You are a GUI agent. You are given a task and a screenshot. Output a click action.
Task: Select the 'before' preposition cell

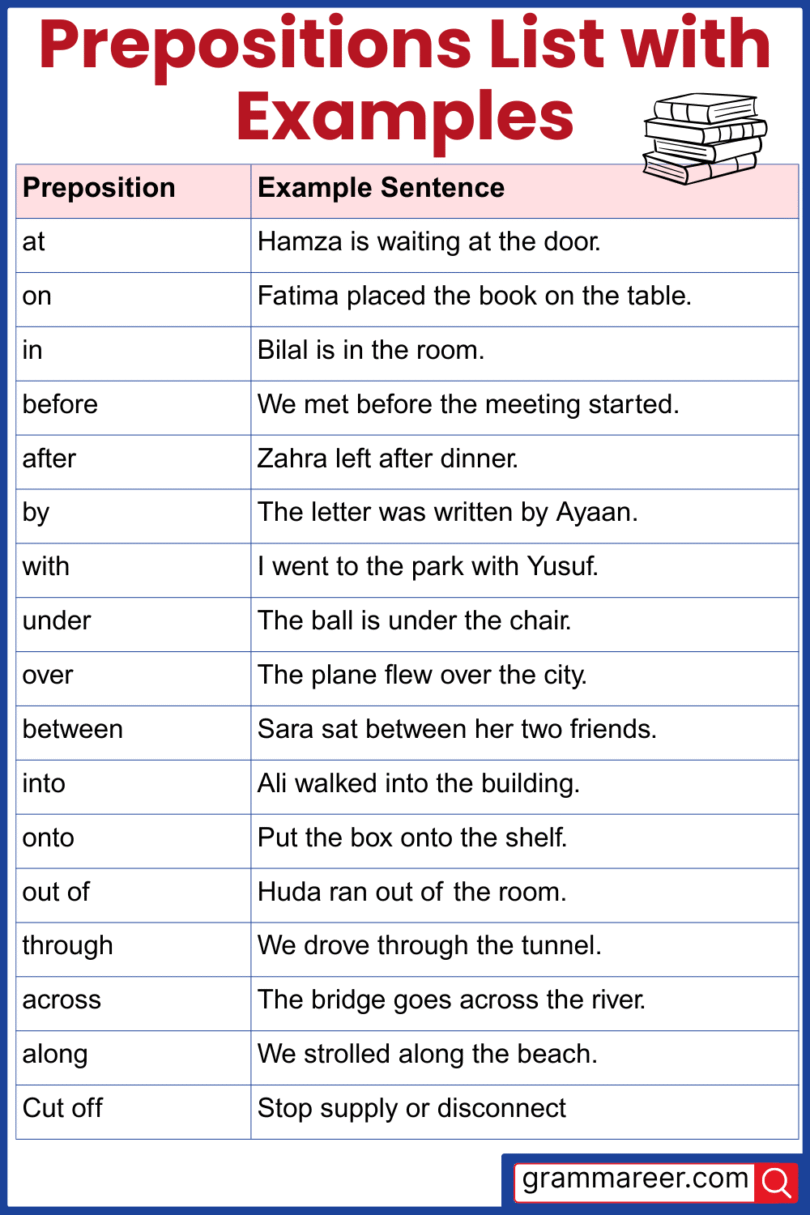coord(60,405)
